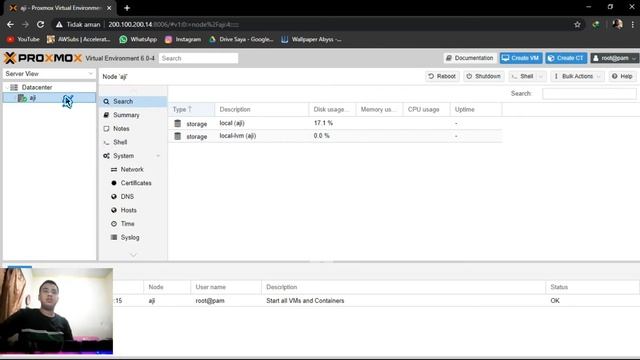Open Hosts settings

coord(133,210)
